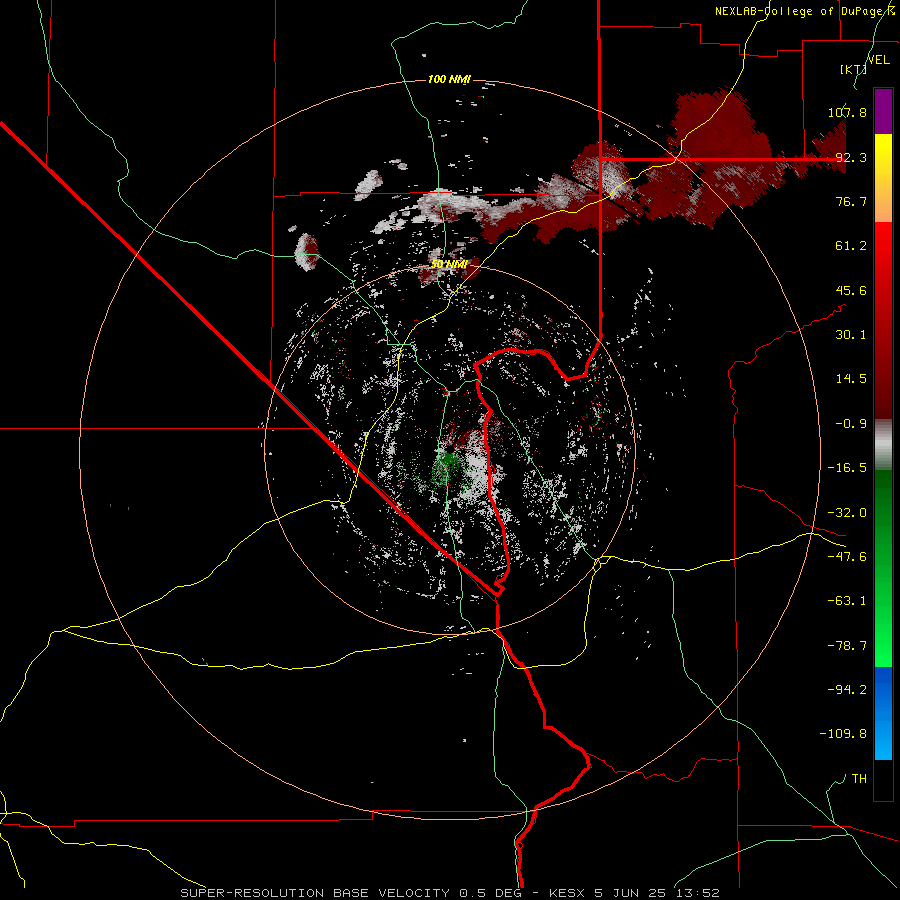Click the blue segment of the color bar
This screenshot has height=900, width=900.
pos(883,713)
